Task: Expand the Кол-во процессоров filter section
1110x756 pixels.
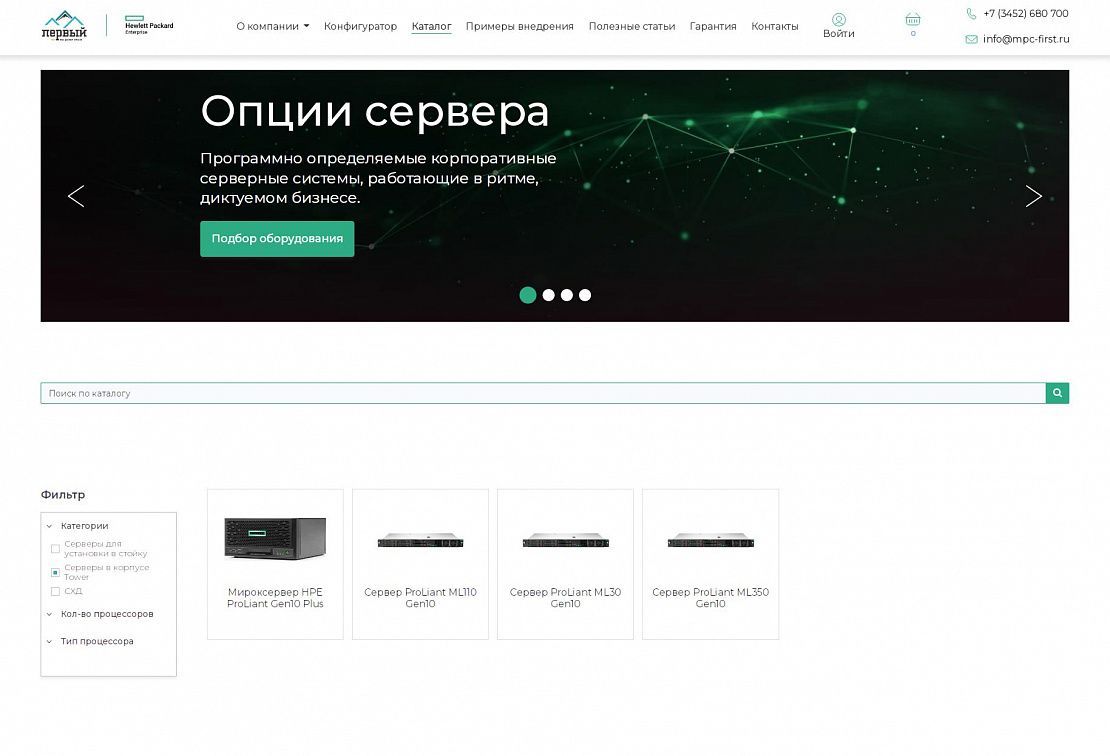Action: (106, 614)
